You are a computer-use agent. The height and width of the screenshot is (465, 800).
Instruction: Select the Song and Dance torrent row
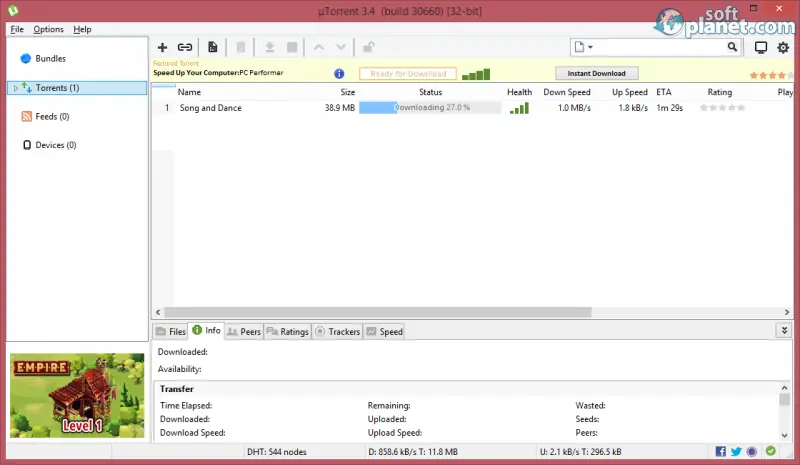click(472, 108)
